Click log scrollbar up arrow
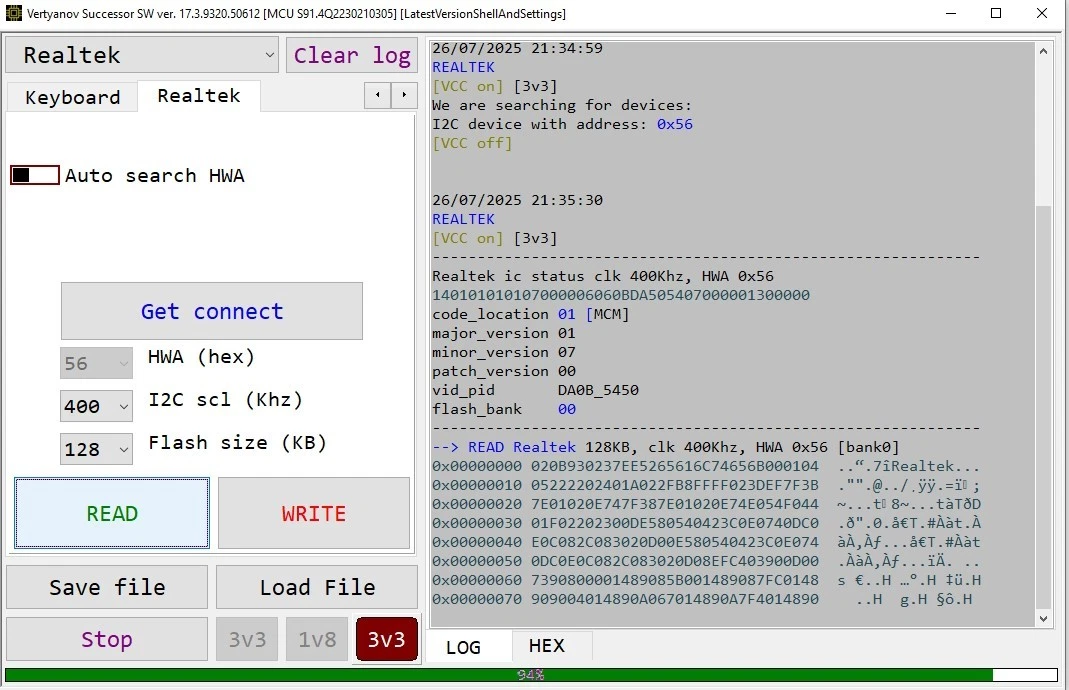Viewport: 1069px width, 690px height. pyautogui.click(x=1044, y=50)
